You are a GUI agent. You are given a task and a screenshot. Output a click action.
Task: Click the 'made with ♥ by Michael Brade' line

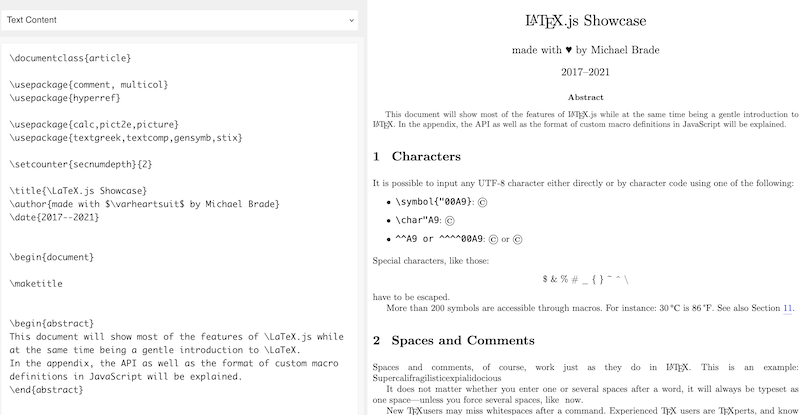pos(585,50)
